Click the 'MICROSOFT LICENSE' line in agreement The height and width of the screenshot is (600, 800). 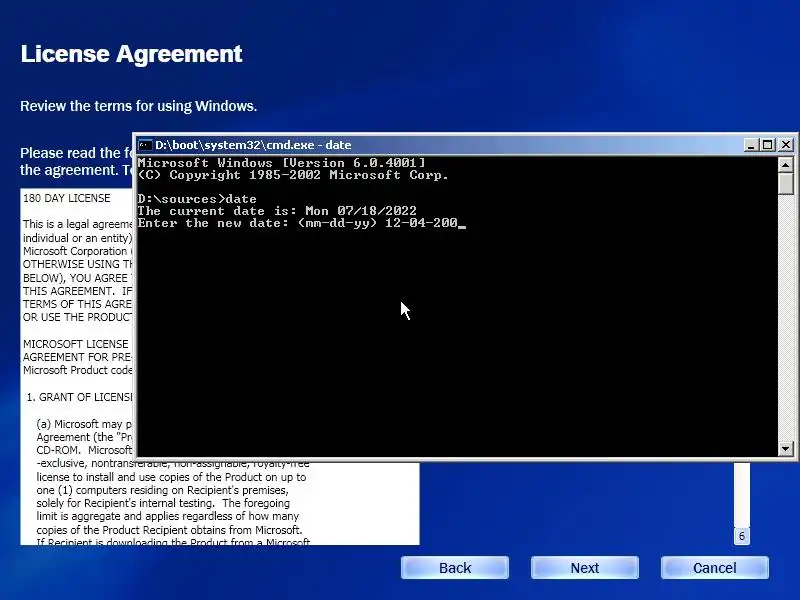point(76,344)
